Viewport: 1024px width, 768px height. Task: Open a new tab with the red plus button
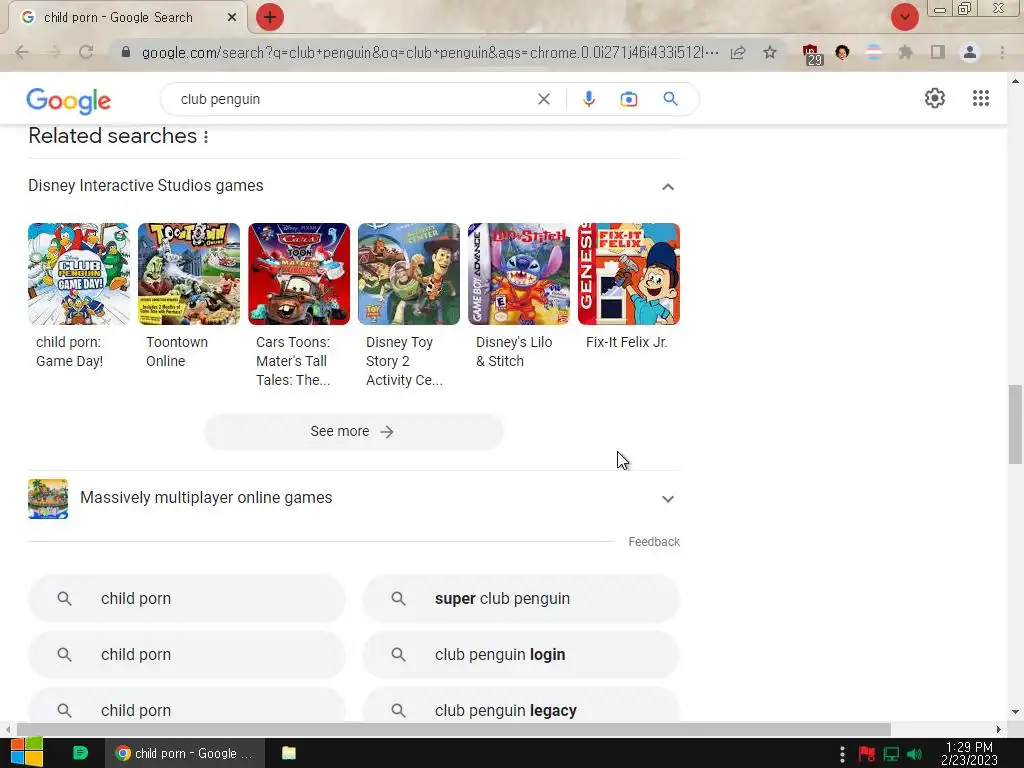[x=270, y=17]
